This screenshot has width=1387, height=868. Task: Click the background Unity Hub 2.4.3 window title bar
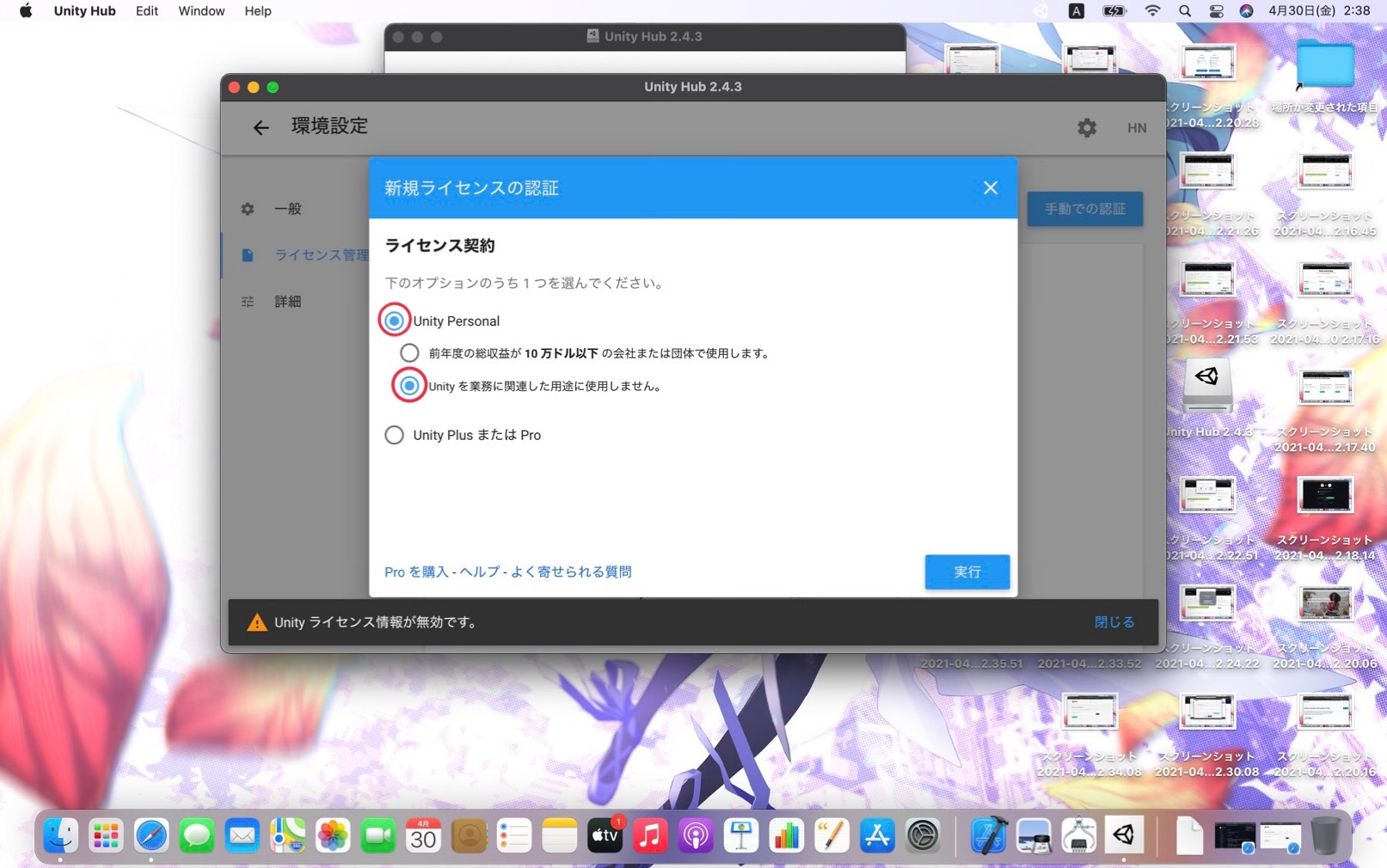pyautogui.click(x=645, y=37)
